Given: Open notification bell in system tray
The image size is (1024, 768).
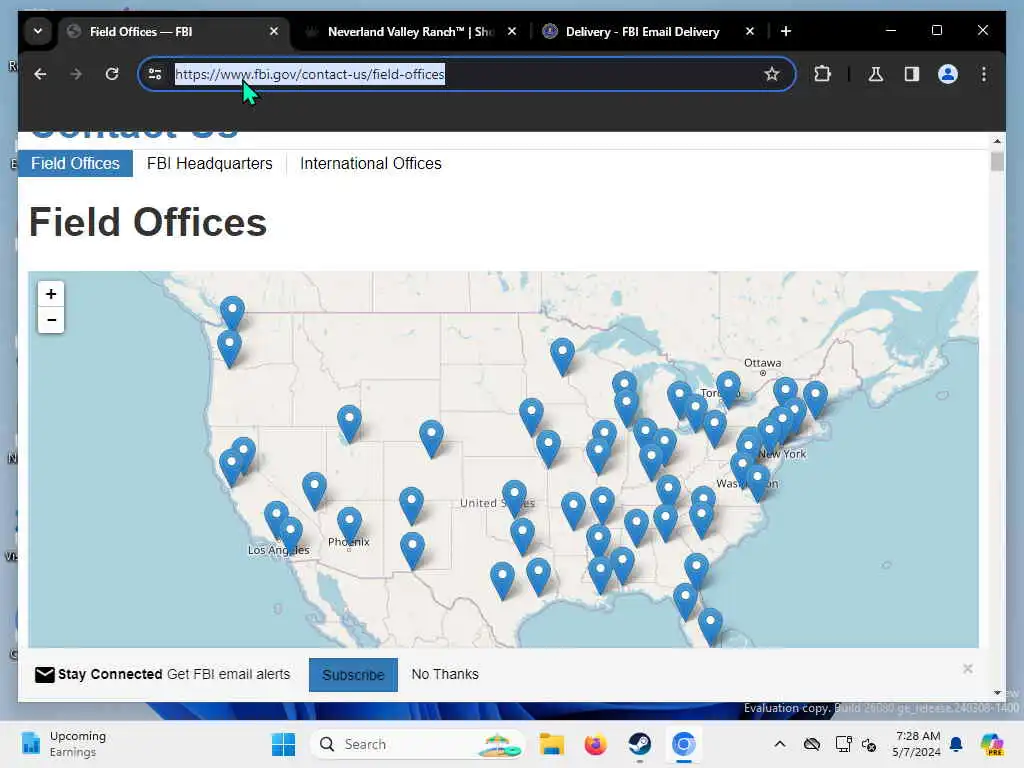Looking at the screenshot, I should click(956, 744).
